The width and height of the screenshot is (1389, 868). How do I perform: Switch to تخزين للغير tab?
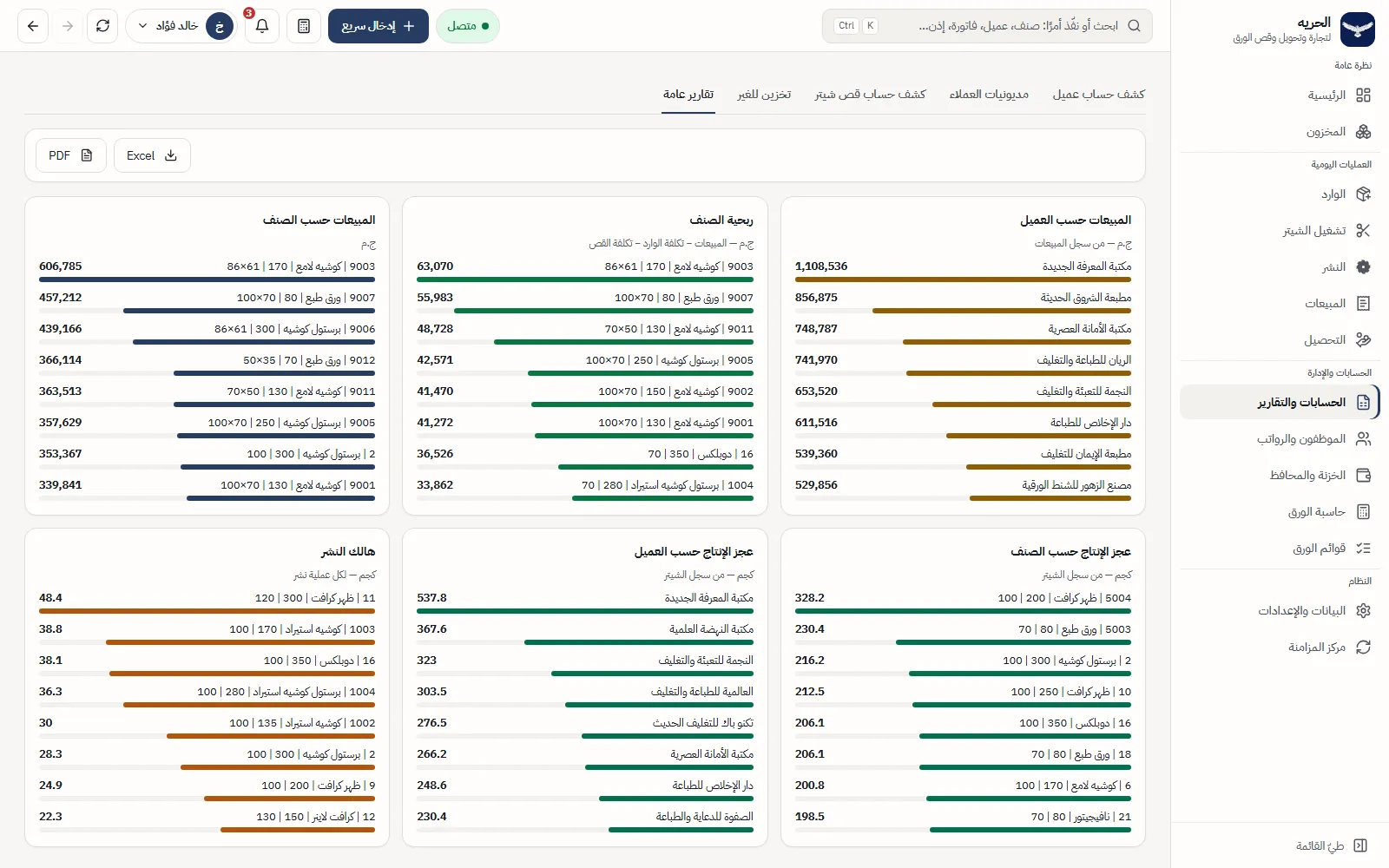point(764,94)
